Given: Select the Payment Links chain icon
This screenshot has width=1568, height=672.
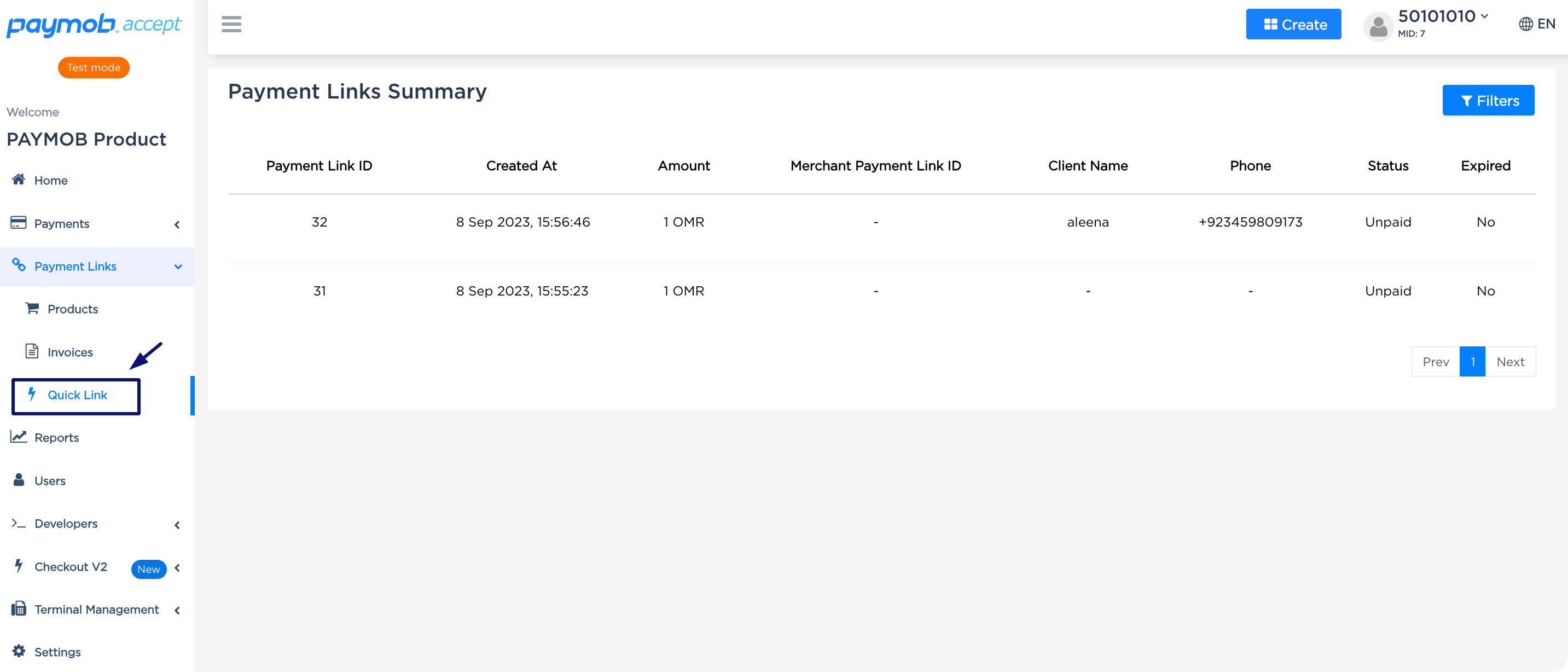Looking at the screenshot, I should (19, 266).
